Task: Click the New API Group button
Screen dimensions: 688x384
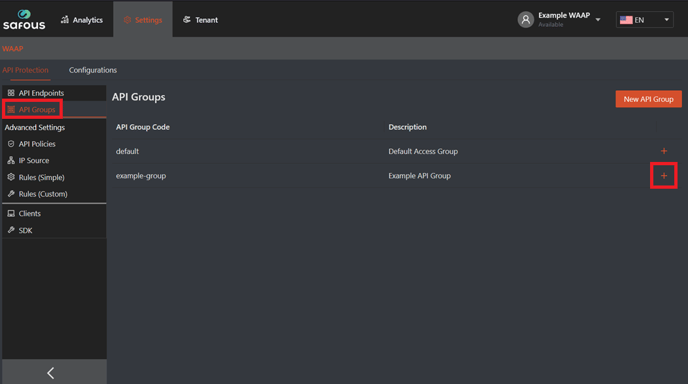Action: click(649, 99)
